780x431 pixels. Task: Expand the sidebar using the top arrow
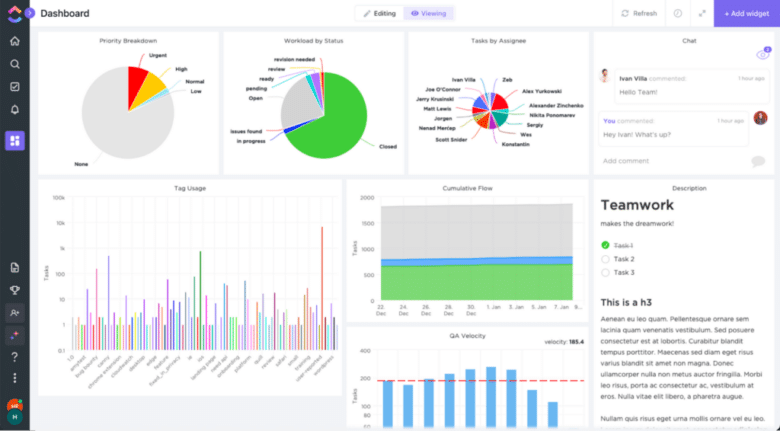coord(29,13)
